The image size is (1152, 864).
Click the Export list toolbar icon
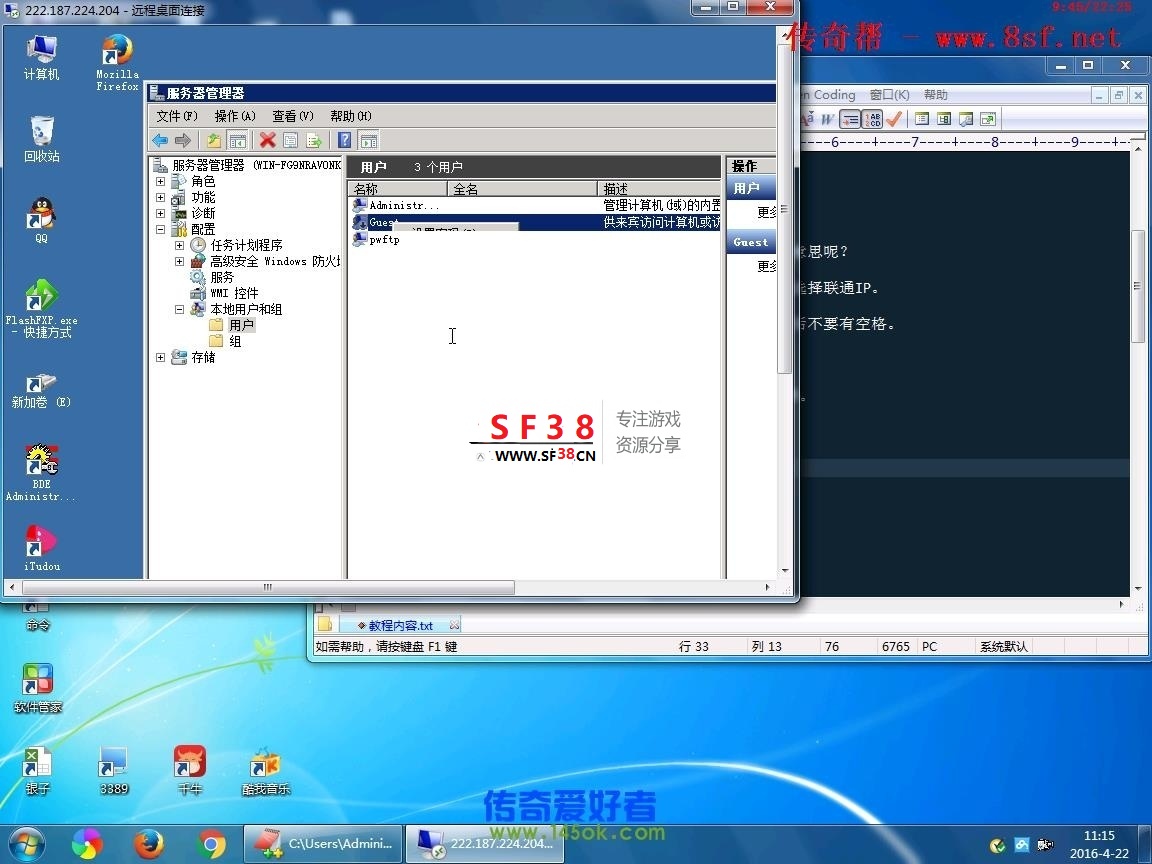click(314, 141)
